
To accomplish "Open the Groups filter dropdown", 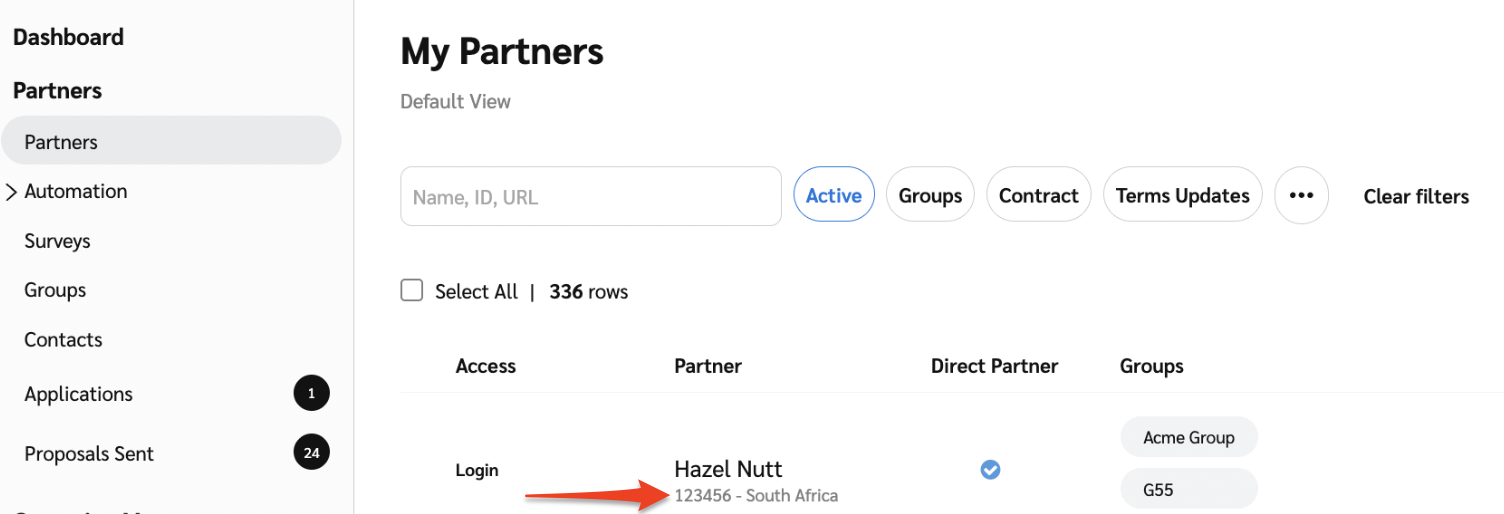I will click(x=930, y=196).
